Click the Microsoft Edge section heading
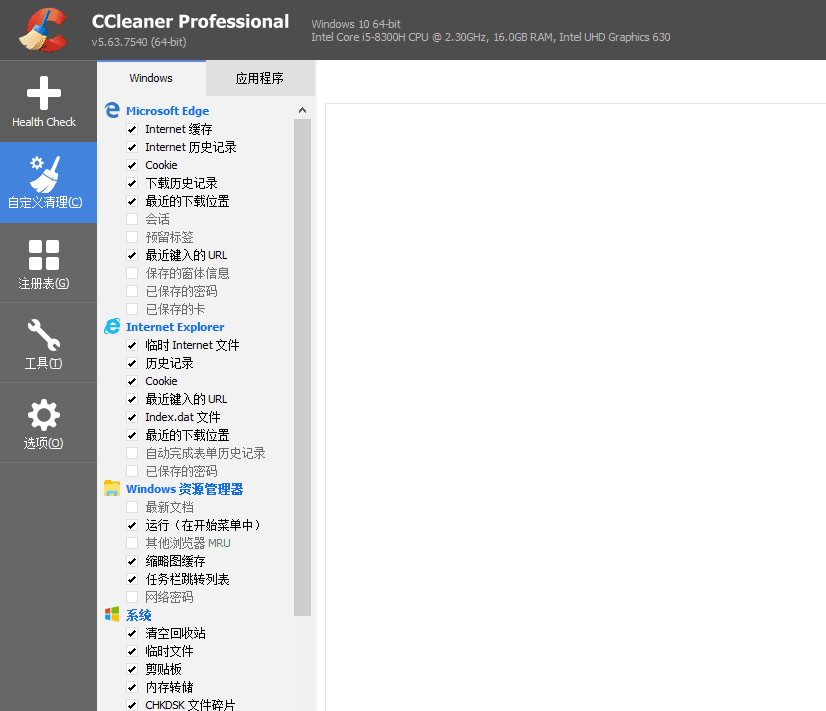Viewport: 826px width, 711px height. coord(168,111)
